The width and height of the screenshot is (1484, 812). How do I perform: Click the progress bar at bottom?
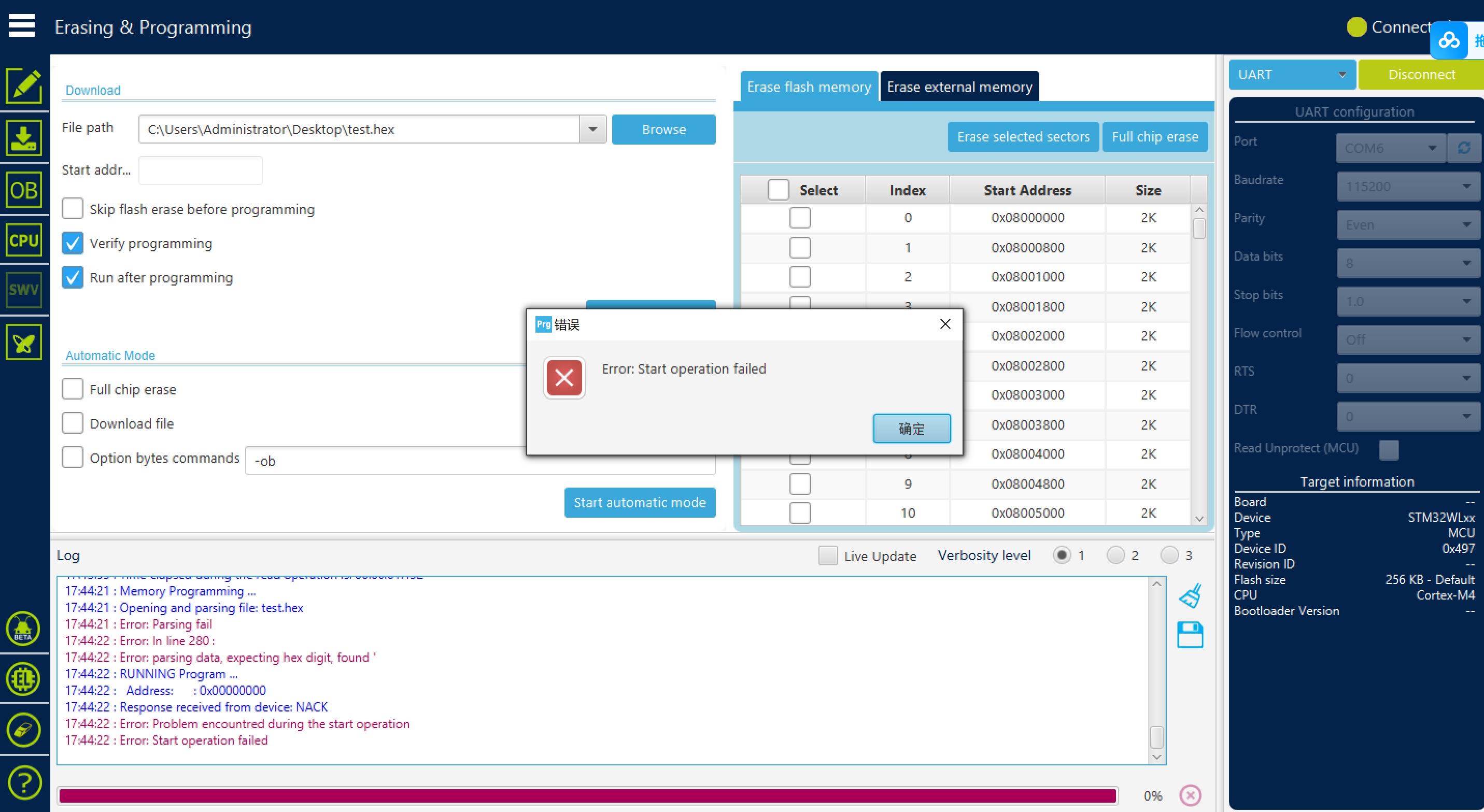click(588, 795)
